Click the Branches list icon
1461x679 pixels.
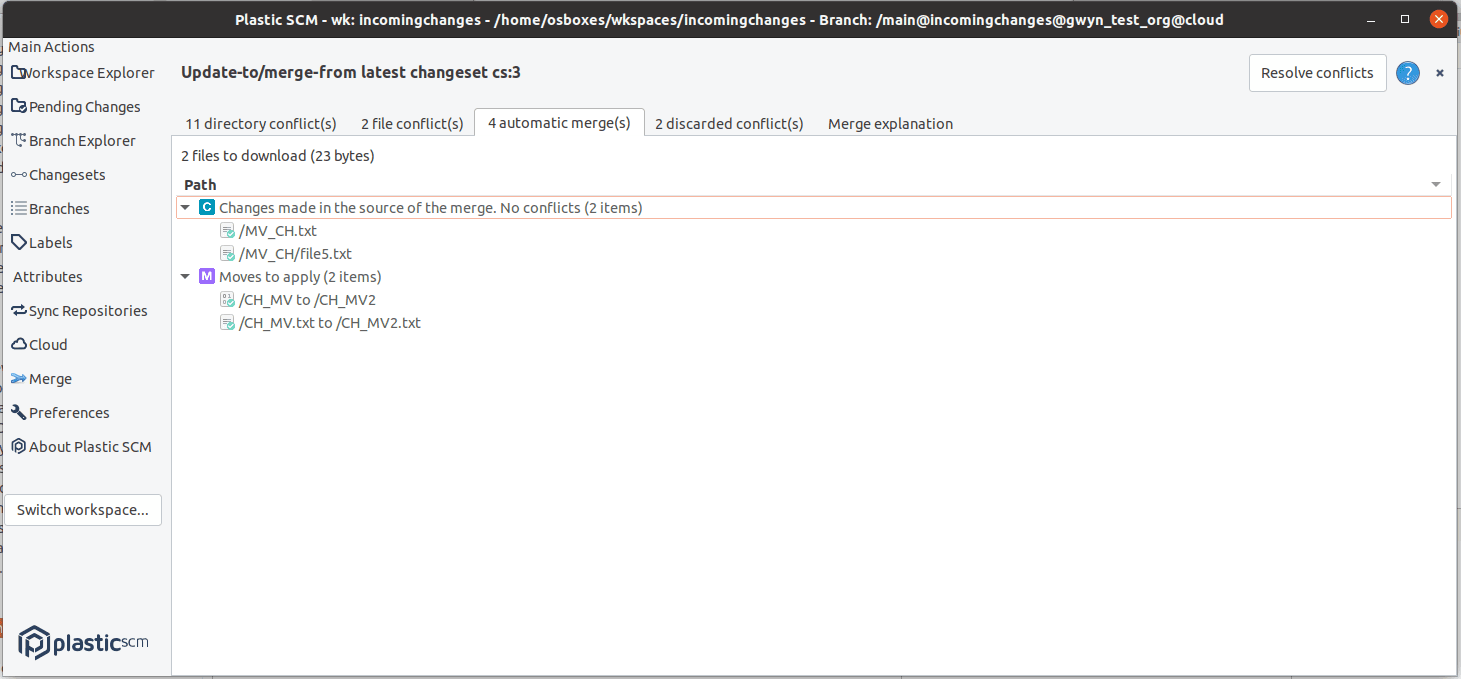pyautogui.click(x=19, y=209)
